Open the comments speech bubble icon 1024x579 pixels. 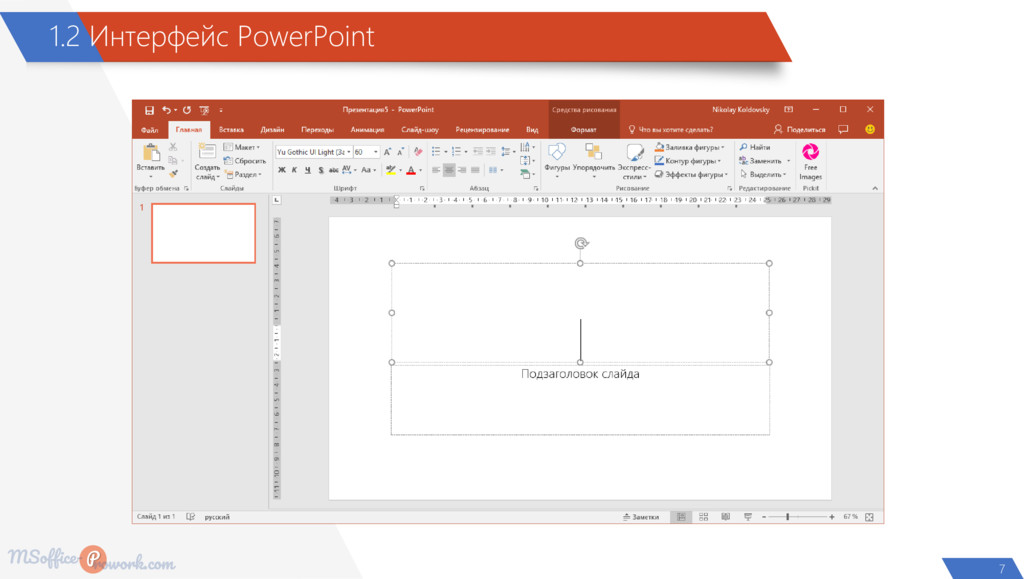843,129
